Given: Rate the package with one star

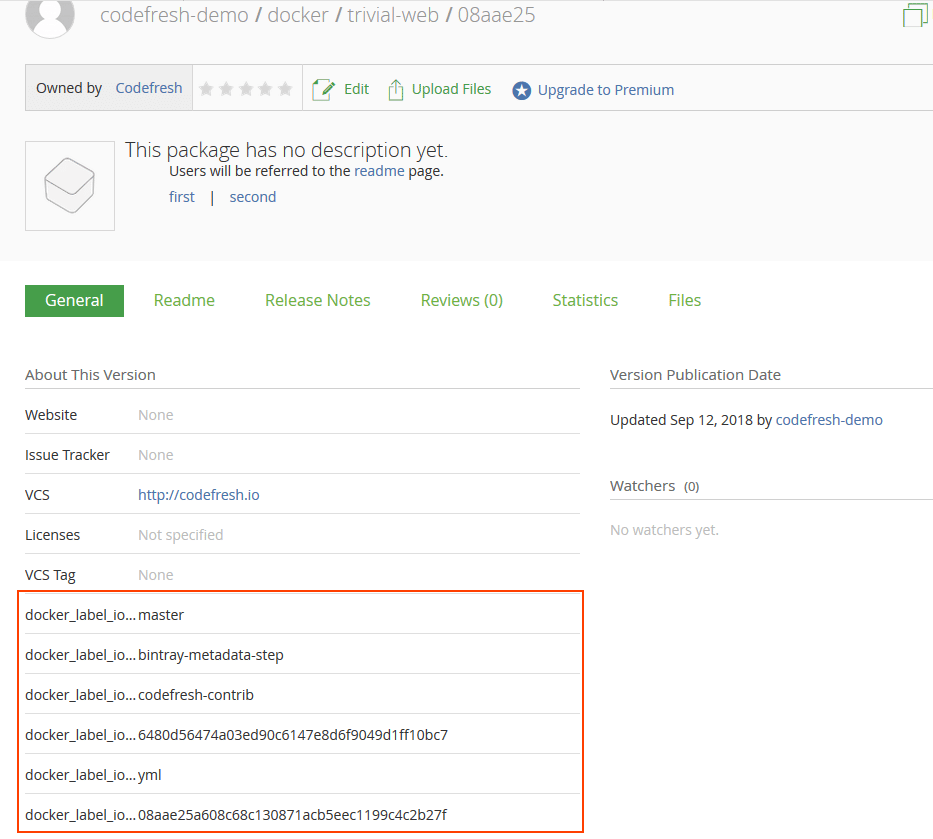Looking at the screenshot, I should (x=207, y=89).
